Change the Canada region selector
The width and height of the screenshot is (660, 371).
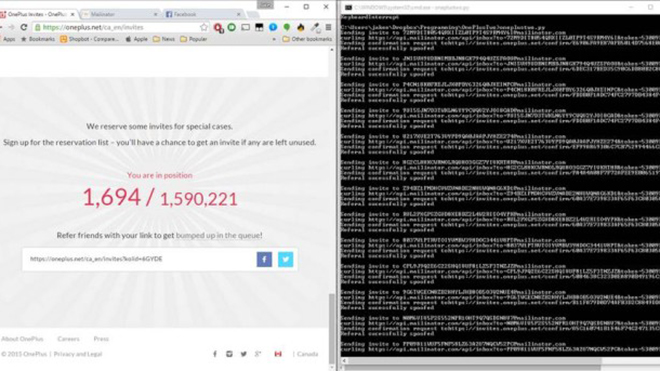coord(307,354)
